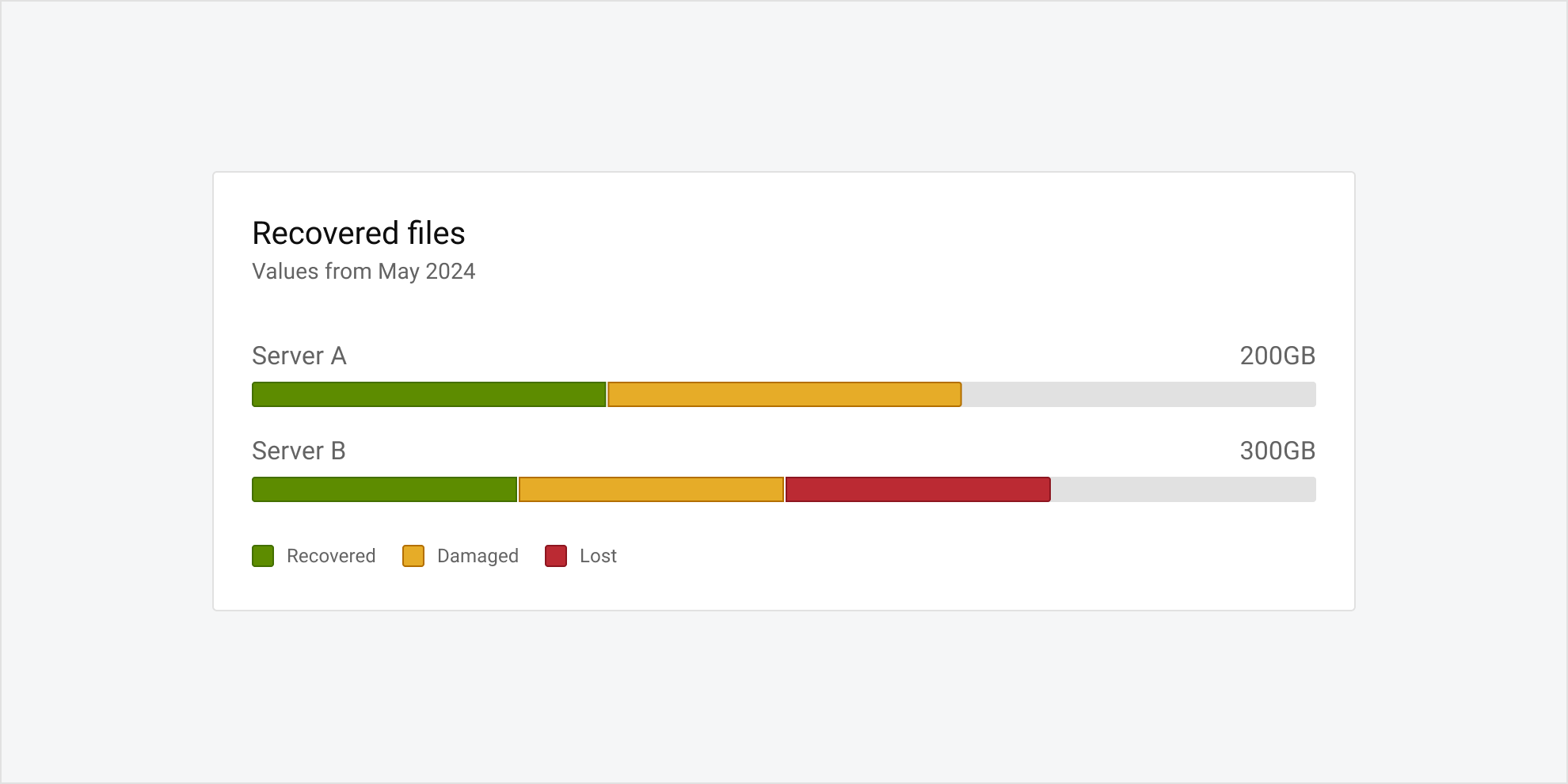Click Server B's red lost bar segment
The image size is (1568, 784).
[918, 489]
